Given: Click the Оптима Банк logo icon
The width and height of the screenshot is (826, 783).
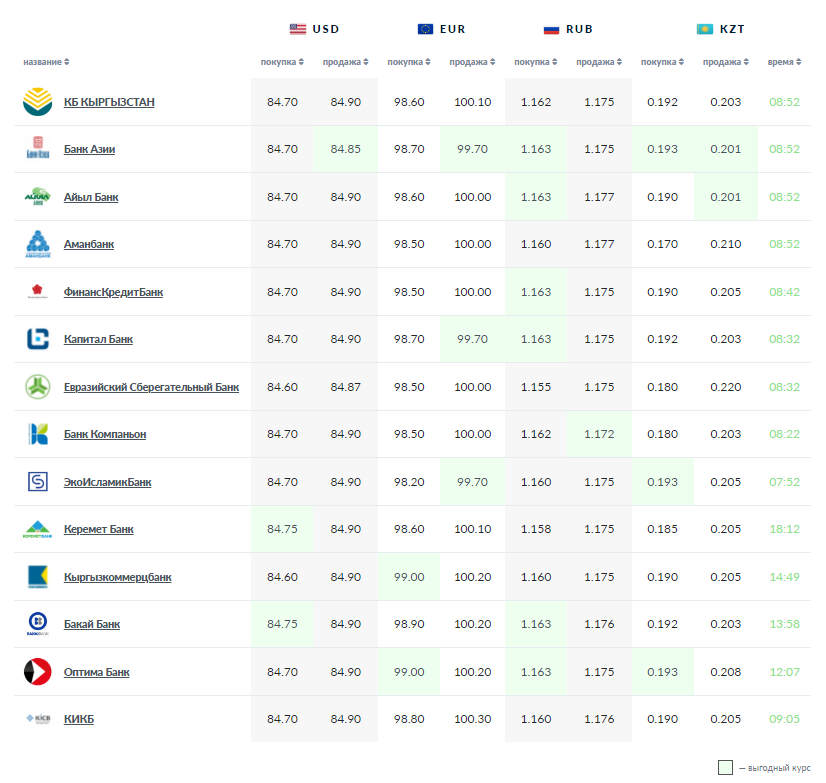Looking at the screenshot, I should [37, 672].
